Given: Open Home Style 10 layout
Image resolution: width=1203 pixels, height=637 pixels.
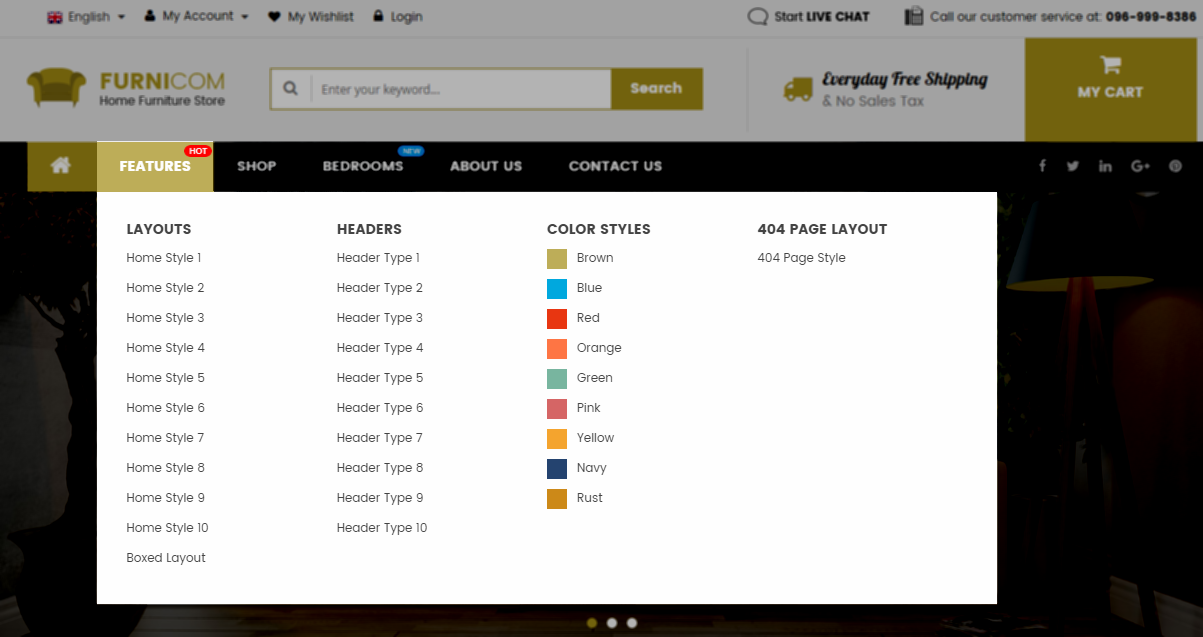Looking at the screenshot, I should click(x=167, y=528).
